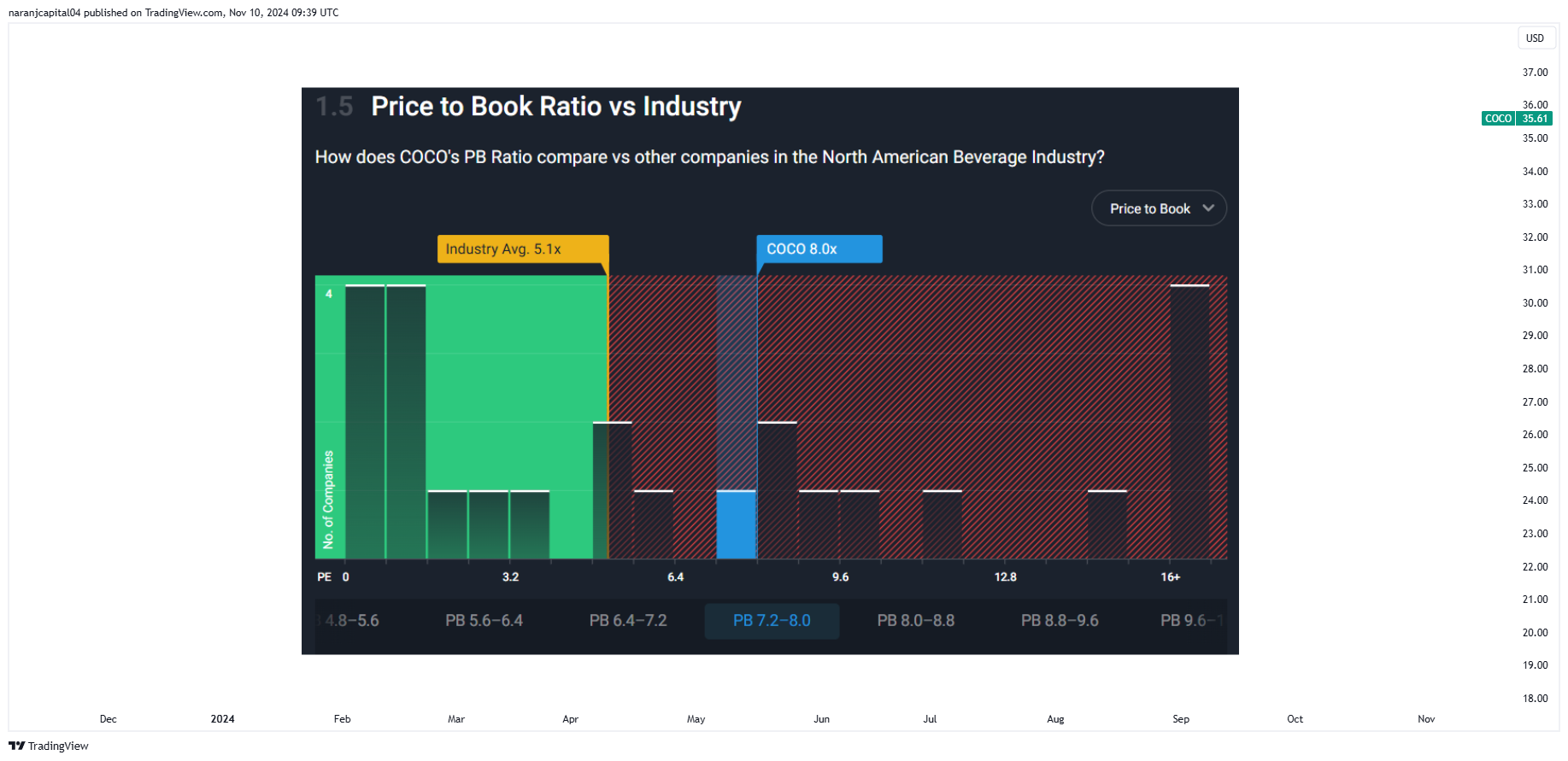Select the PB 7.2–8.0 tab
The width and height of the screenshot is (1568, 761).
click(x=772, y=621)
